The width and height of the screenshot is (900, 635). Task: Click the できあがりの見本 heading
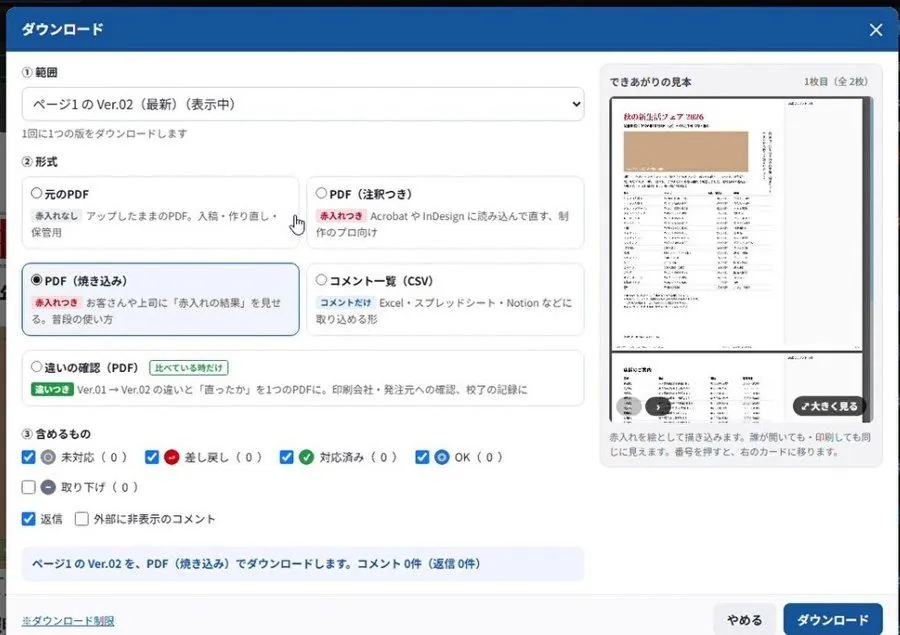[650, 82]
